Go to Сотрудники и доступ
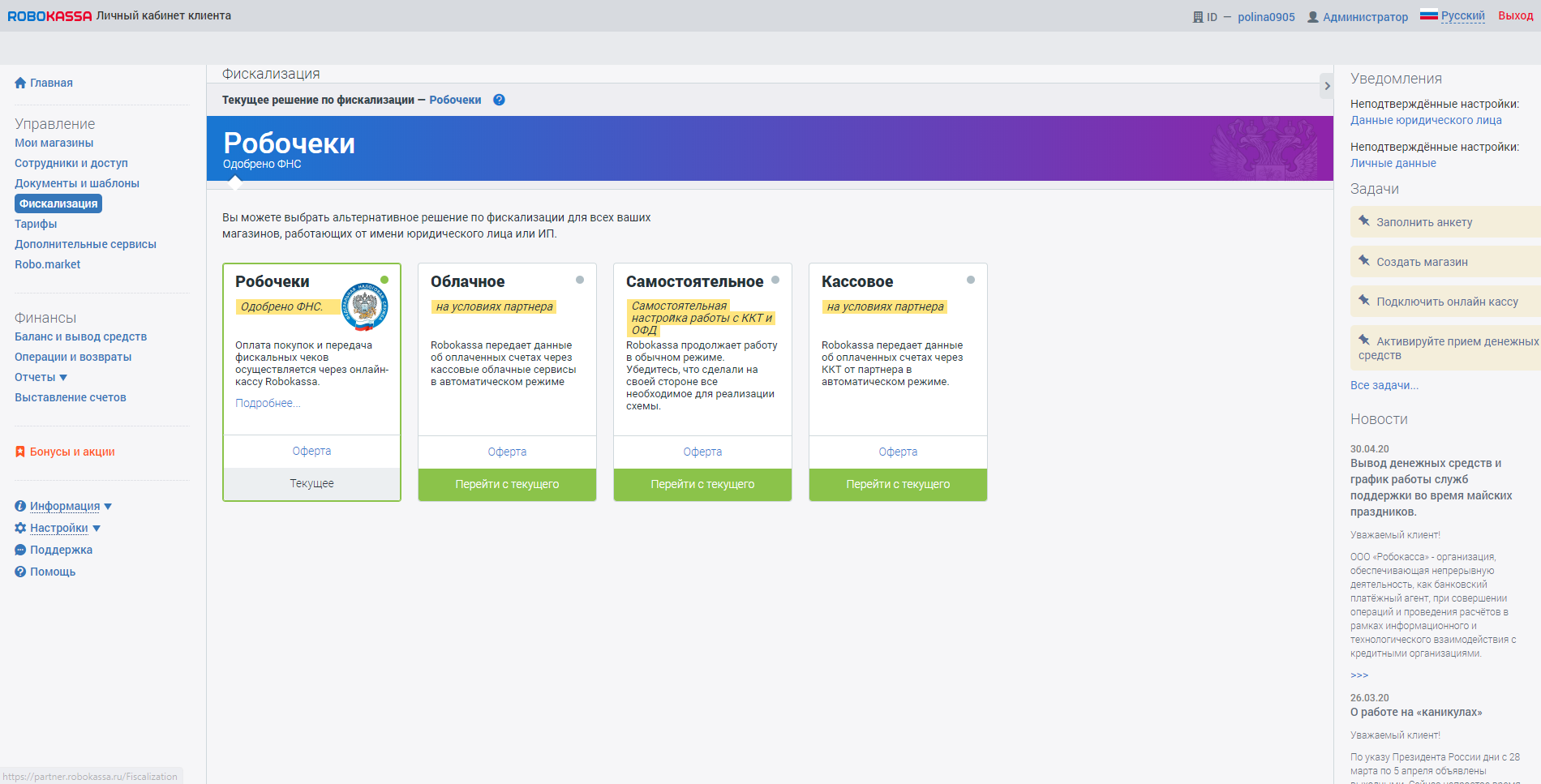The width and height of the screenshot is (1541, 784). click(71, 163)
